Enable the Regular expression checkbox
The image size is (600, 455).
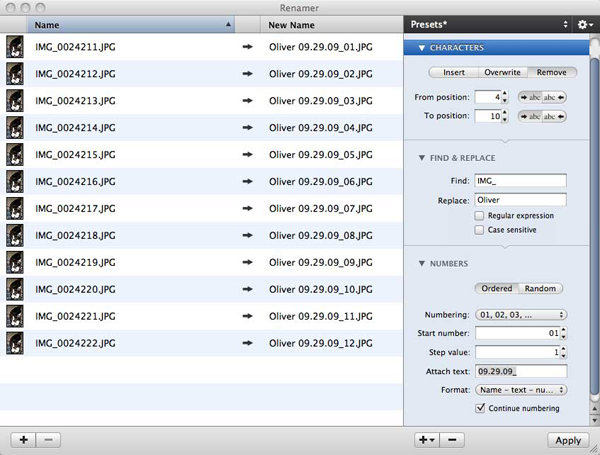pyautogui.click(x=480, y=216)
